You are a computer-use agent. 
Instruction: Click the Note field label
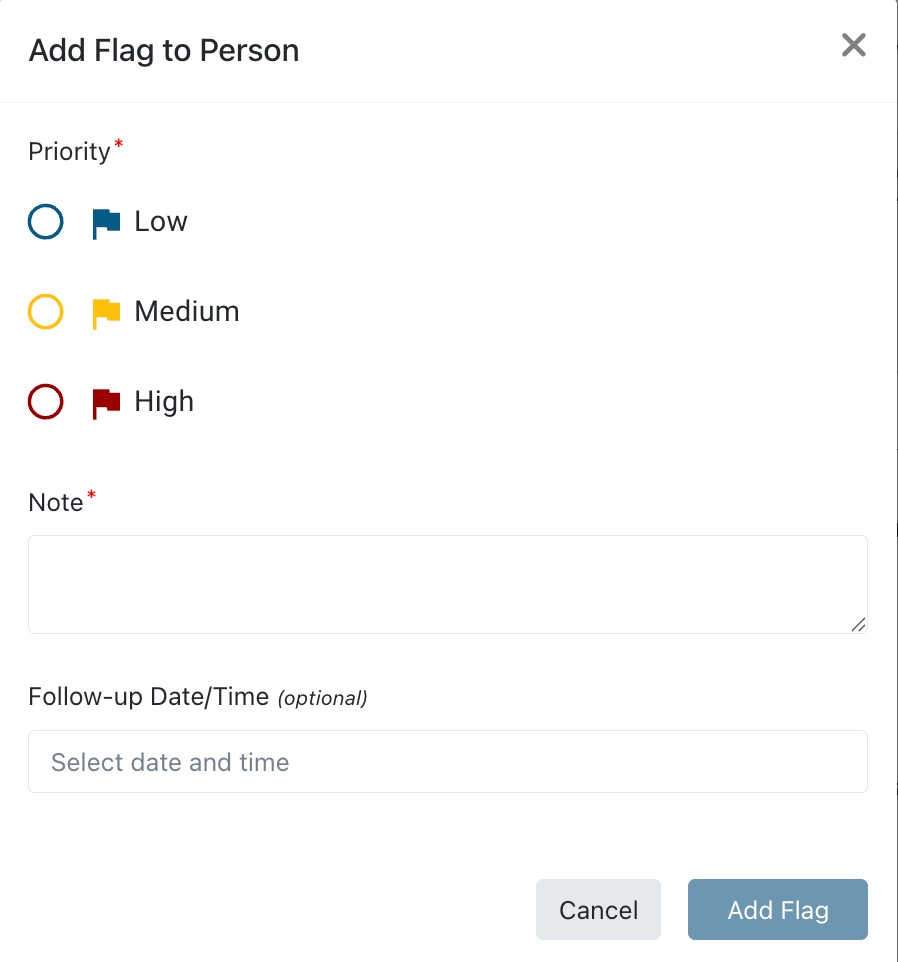point(56,503)
